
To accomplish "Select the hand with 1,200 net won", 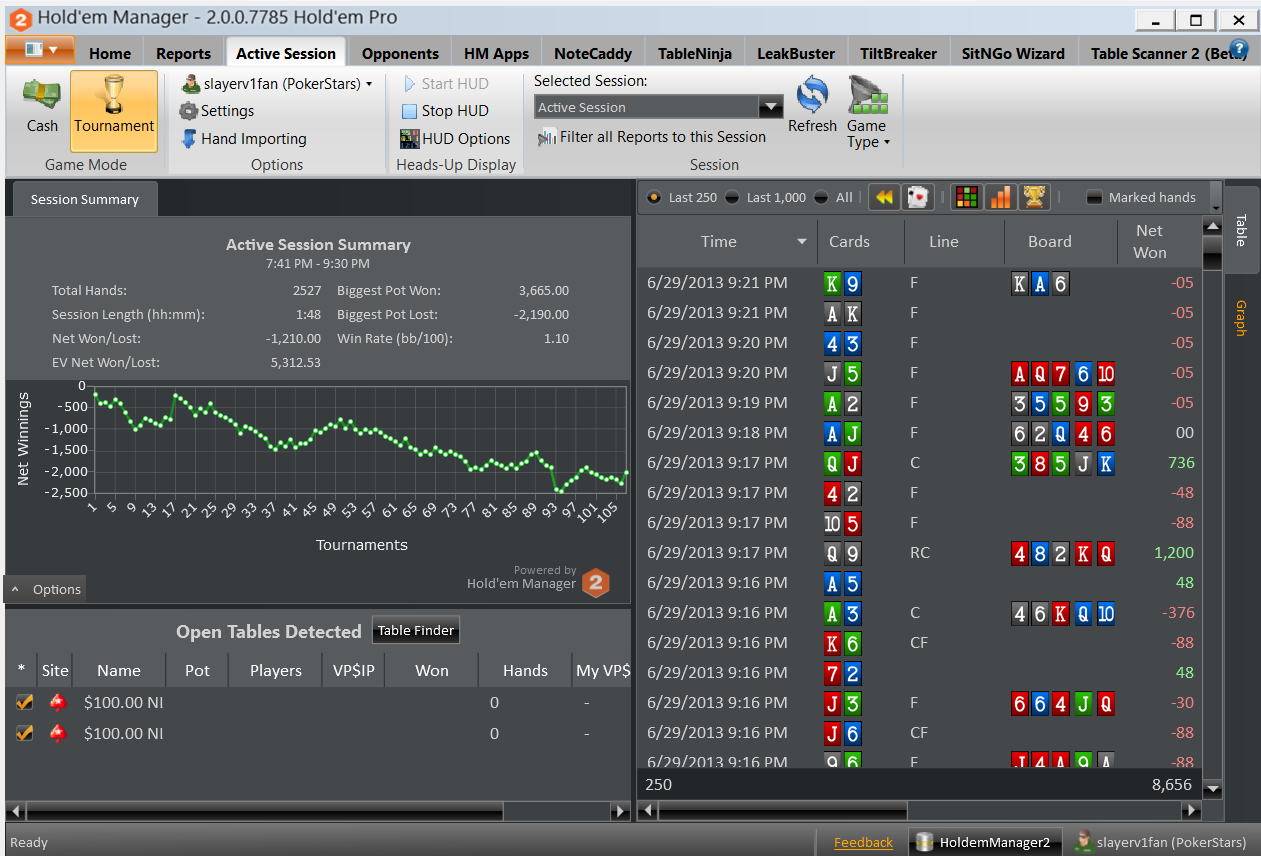I will tap(918, 553).
